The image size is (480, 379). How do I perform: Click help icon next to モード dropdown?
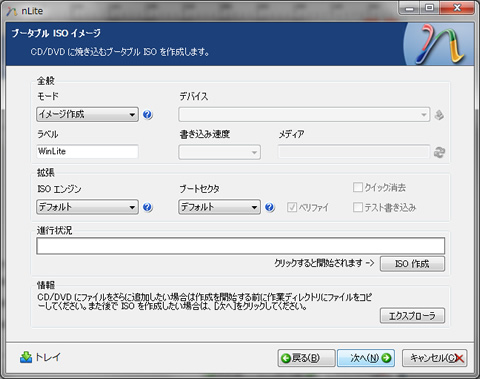point(148,115)
